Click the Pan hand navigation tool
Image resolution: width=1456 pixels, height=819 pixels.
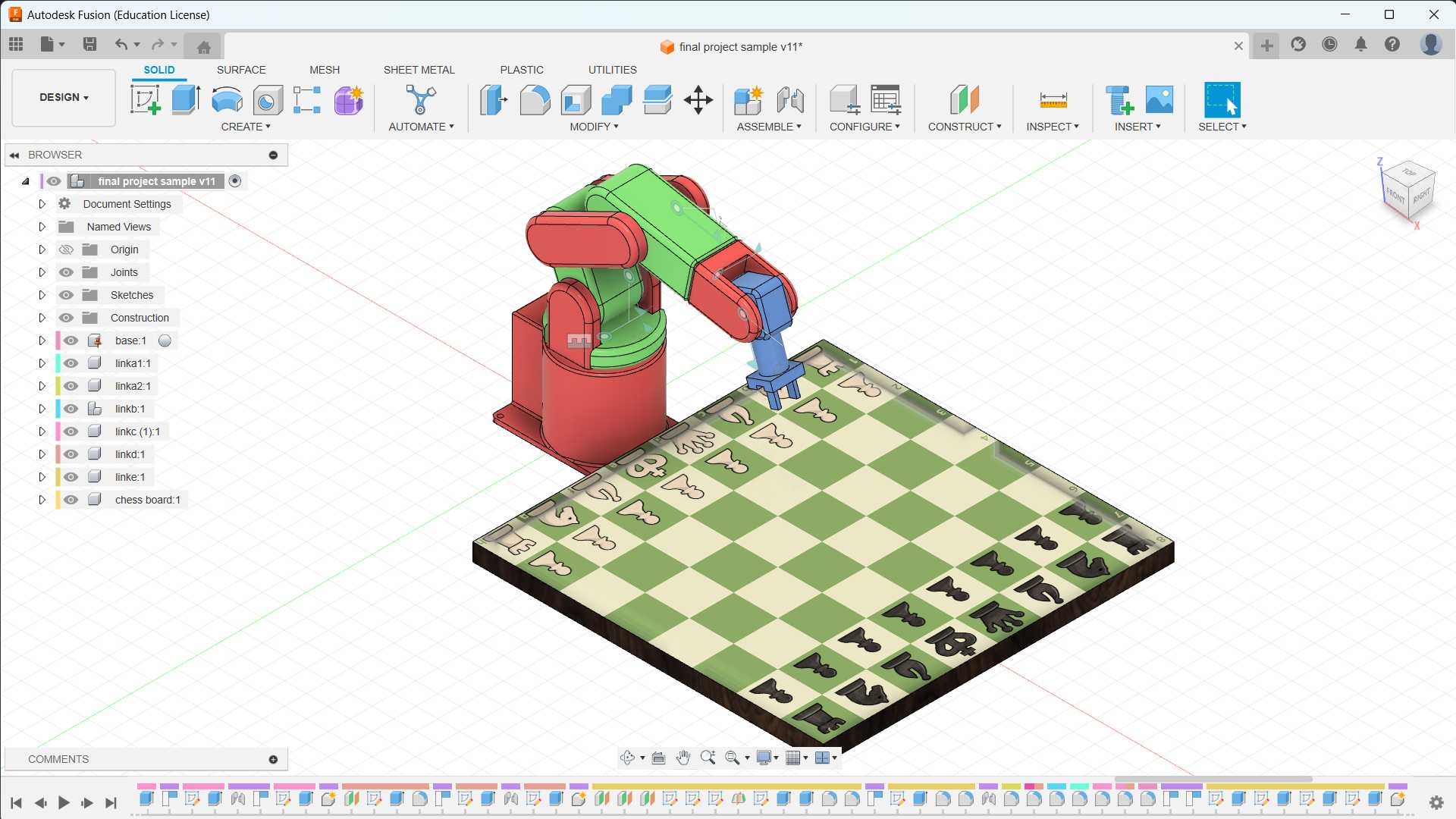(x=683, y=758)
